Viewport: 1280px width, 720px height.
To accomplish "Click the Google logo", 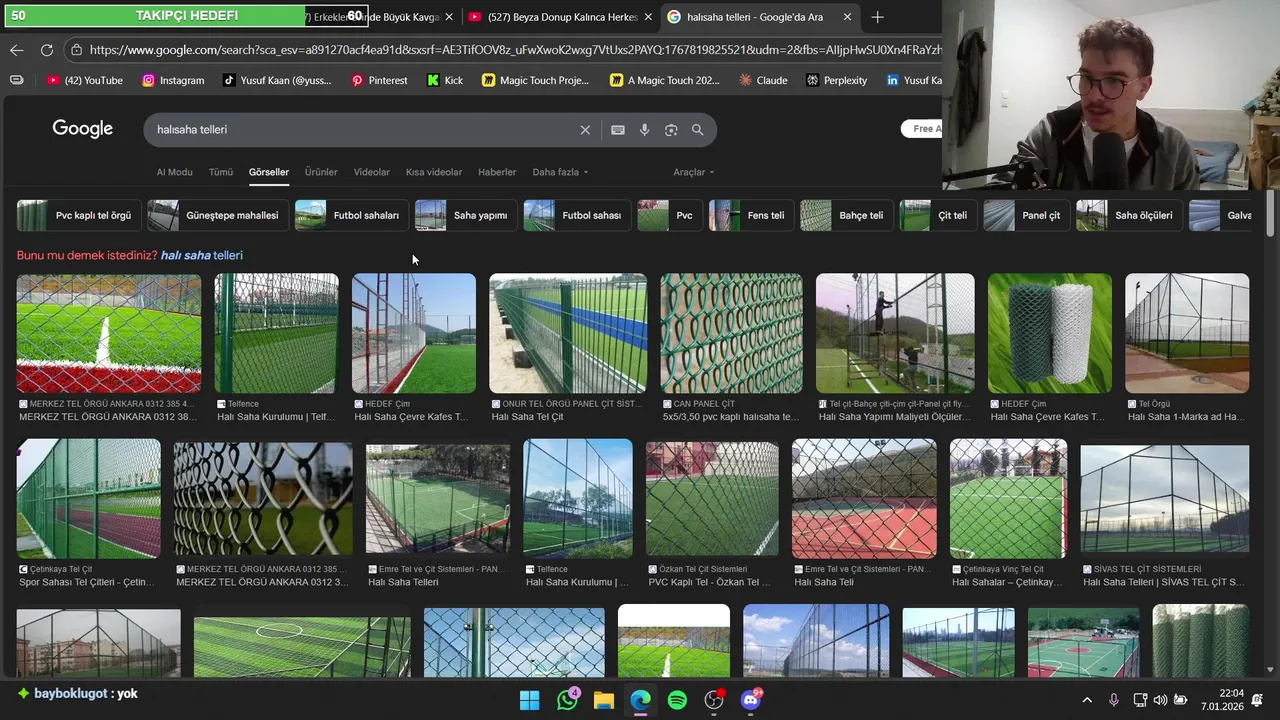I will pyautogui.click(x=83, y=129).
